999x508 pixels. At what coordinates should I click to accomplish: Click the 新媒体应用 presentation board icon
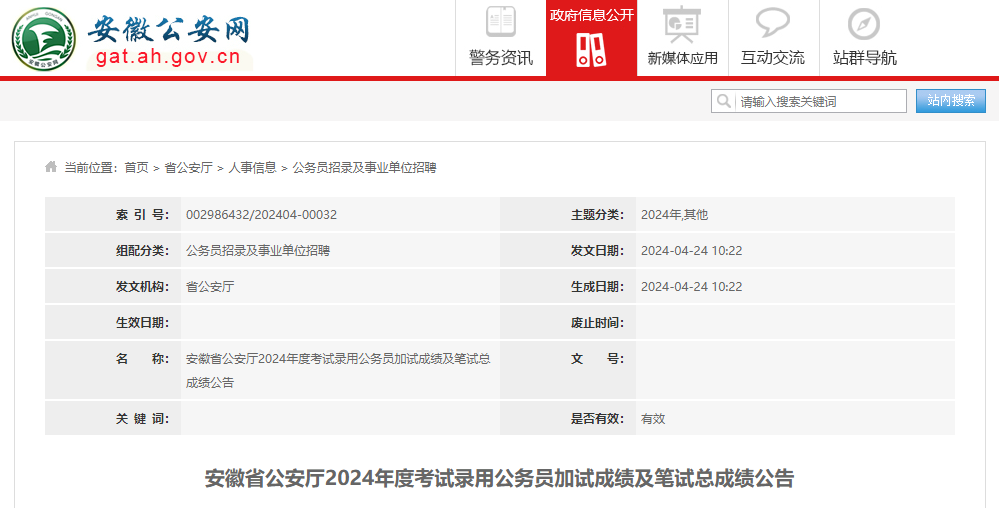pos(682,24)
